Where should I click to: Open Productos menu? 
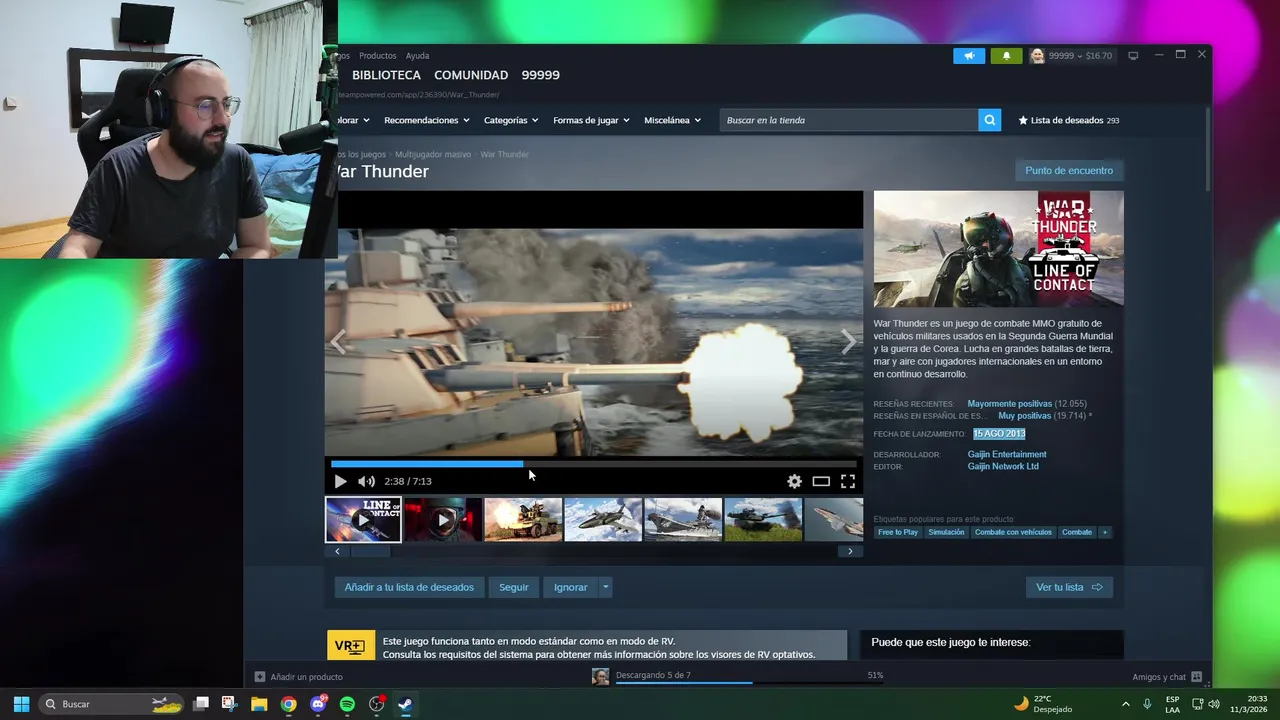tap(378, 56)
